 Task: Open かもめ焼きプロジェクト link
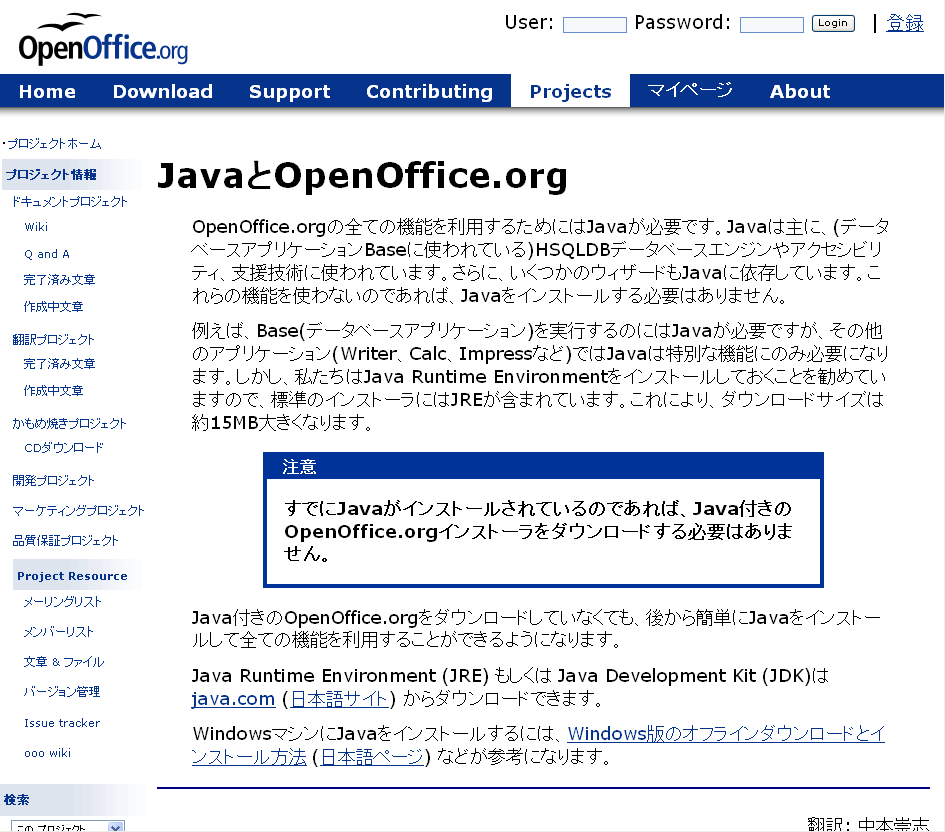[69, 424]
